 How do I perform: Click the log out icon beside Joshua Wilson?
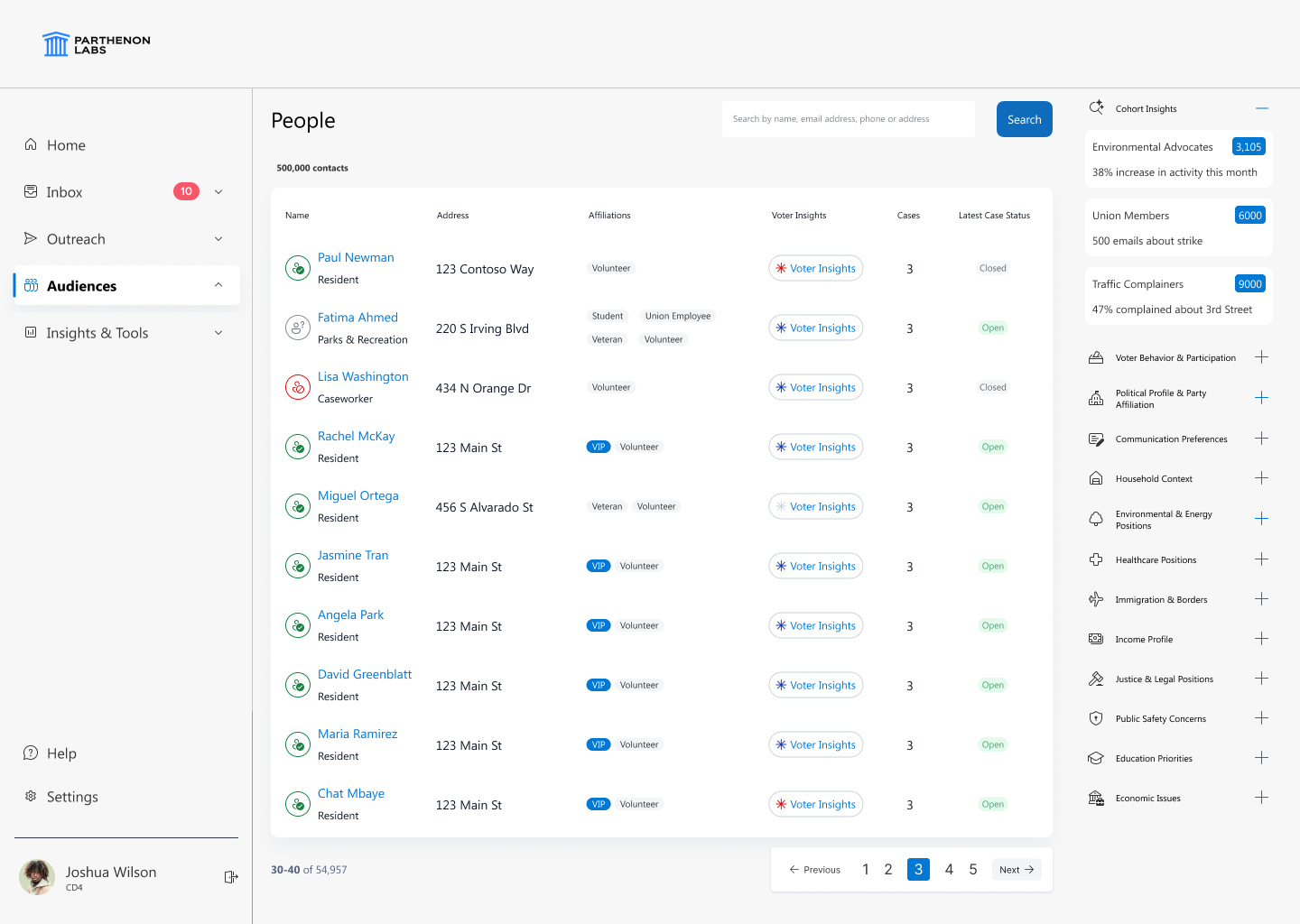coord(231,877)
